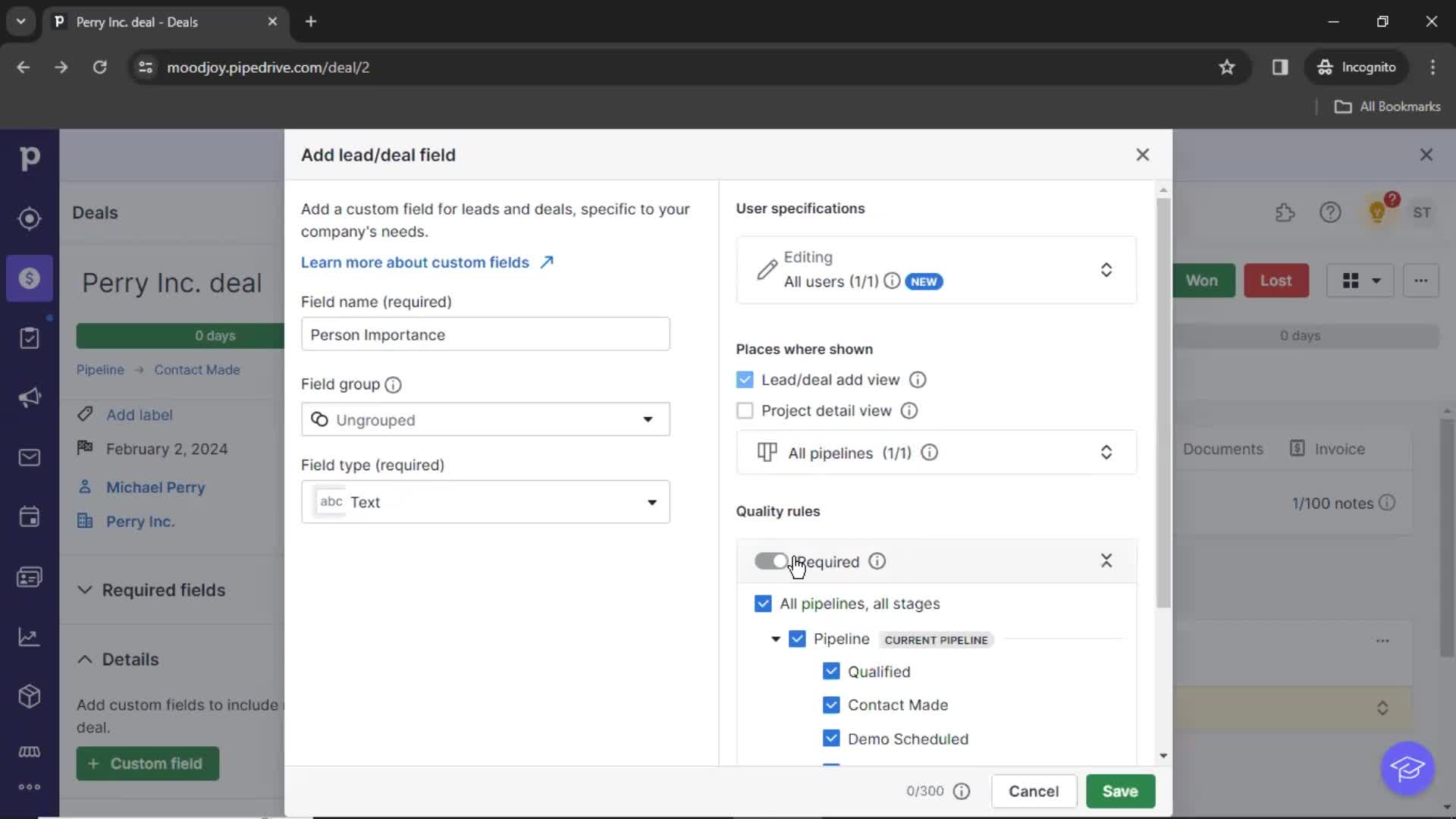The image size is (1456, 819).
Task: Click the Field name input field
Action: [485, 334]
